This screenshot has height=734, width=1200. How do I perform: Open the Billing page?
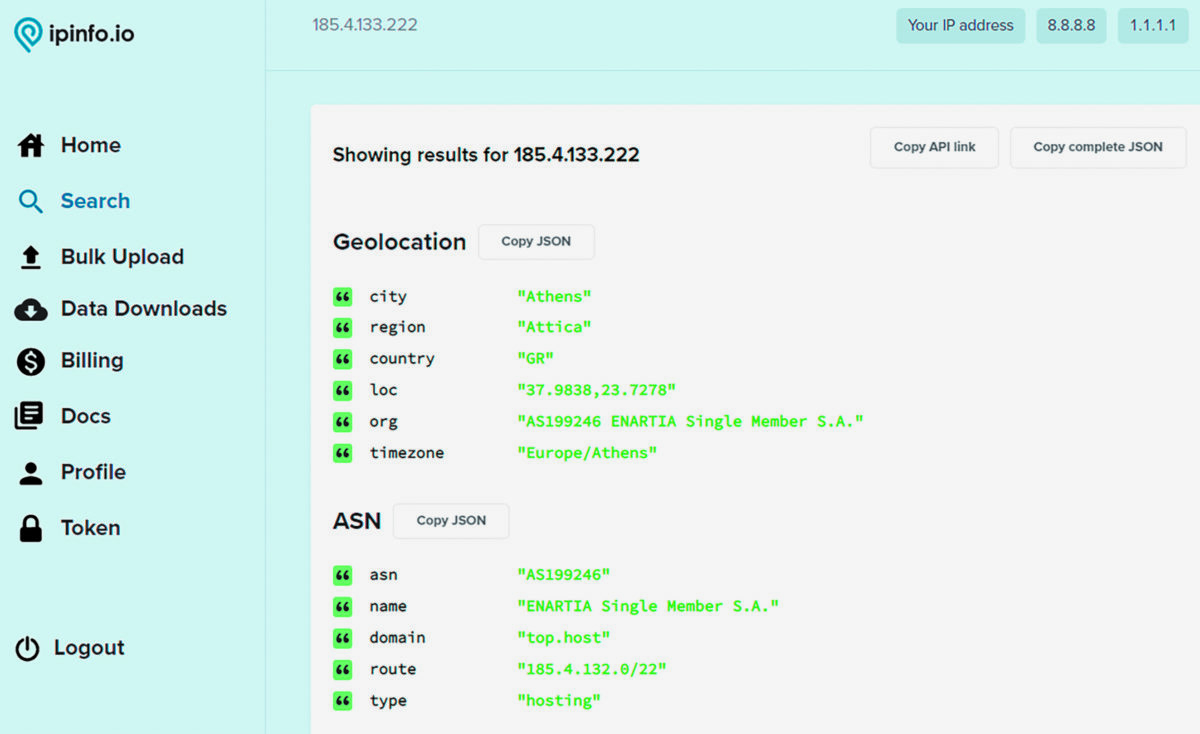pyautogui.click(x=92, y=361)
